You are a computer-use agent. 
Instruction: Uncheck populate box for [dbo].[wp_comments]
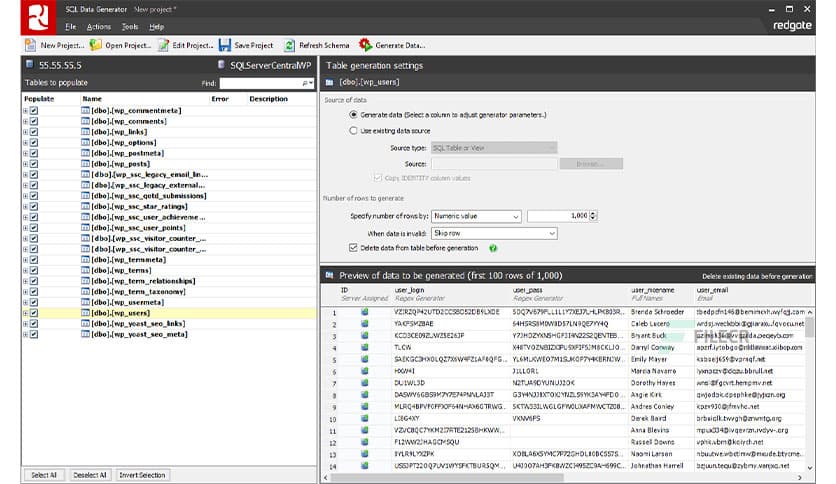pos(34,121)
